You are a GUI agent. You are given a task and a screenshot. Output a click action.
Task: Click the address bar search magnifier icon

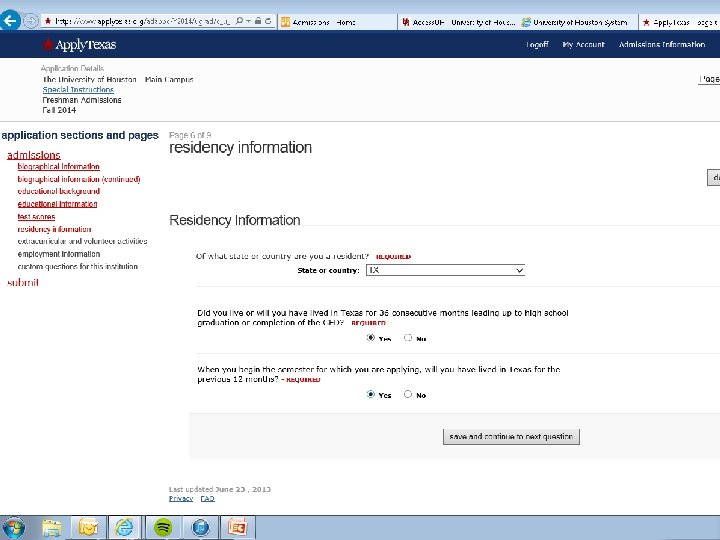[x=239, y=21]
